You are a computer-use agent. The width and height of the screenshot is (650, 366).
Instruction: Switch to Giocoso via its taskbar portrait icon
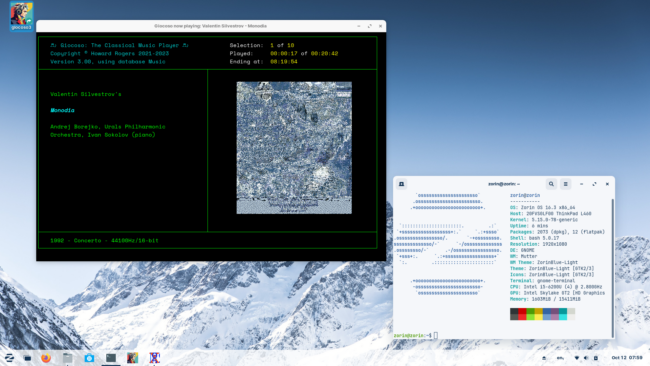coord(133,358)
